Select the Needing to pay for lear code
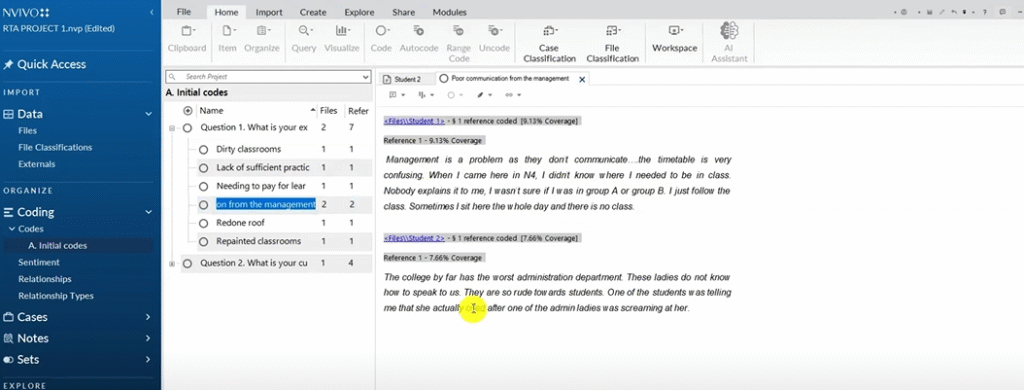The height and width of the screenshot is (390, 1024). [261, 186]
